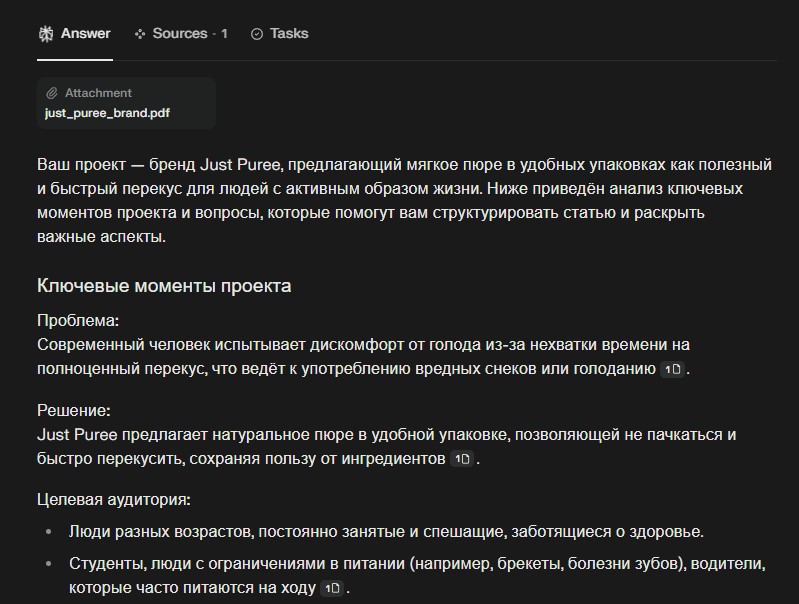Viewport: 799px width, 604px height.
Task: Click the citation badge after "на ходу"
Action: click(333, 588)
